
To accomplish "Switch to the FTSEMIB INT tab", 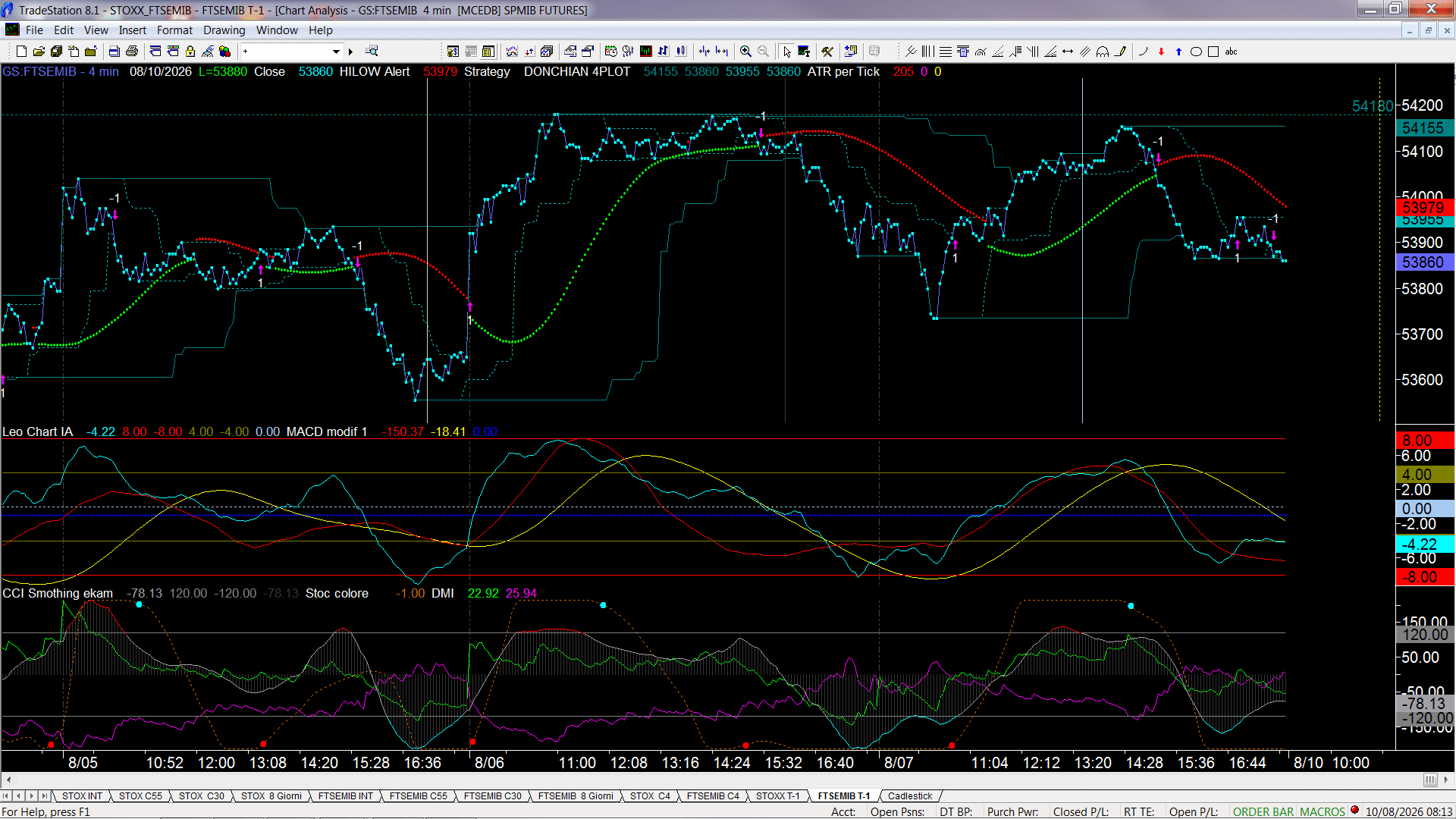I will 346,796.
